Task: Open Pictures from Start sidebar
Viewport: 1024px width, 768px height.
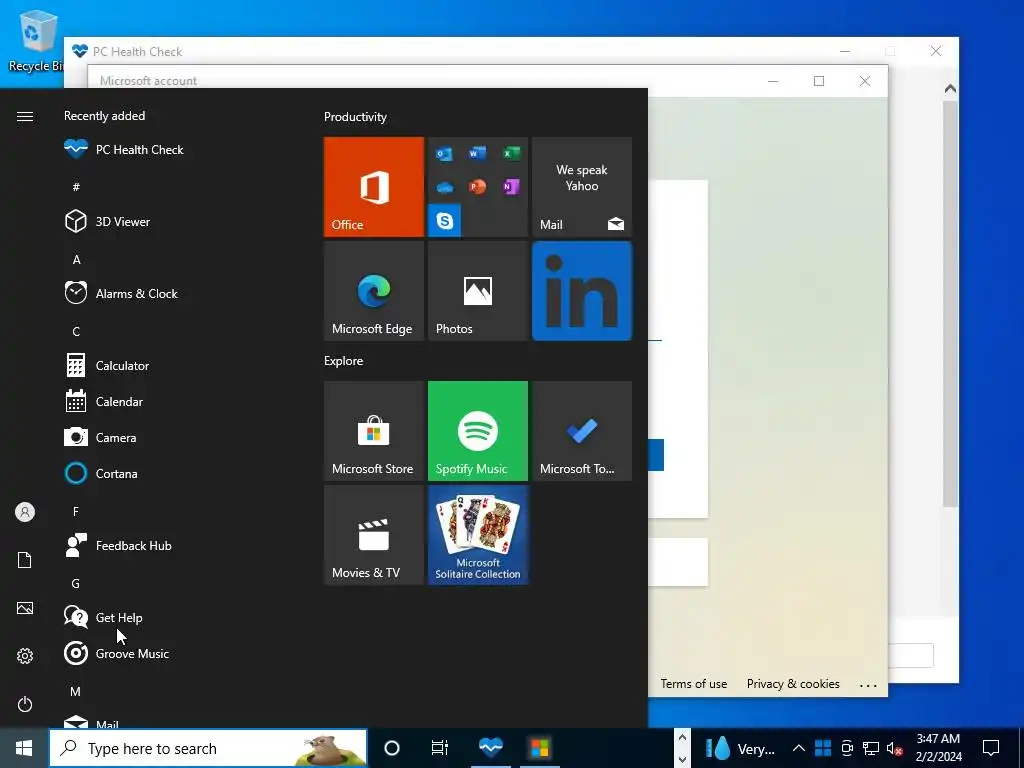Action: tap(25, 608)
